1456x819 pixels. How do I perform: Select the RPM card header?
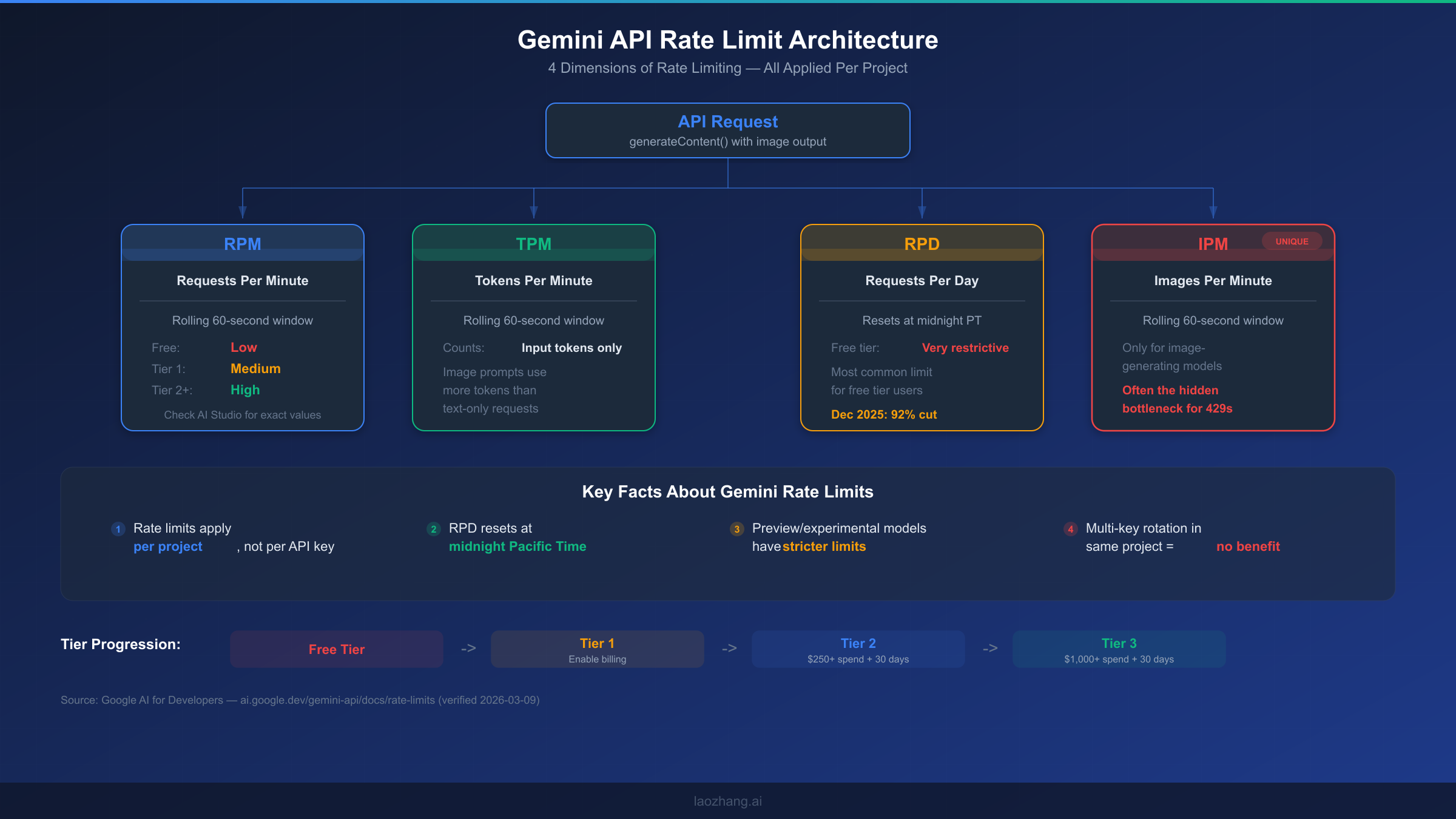pyautogui.click(x=242, y=243)
